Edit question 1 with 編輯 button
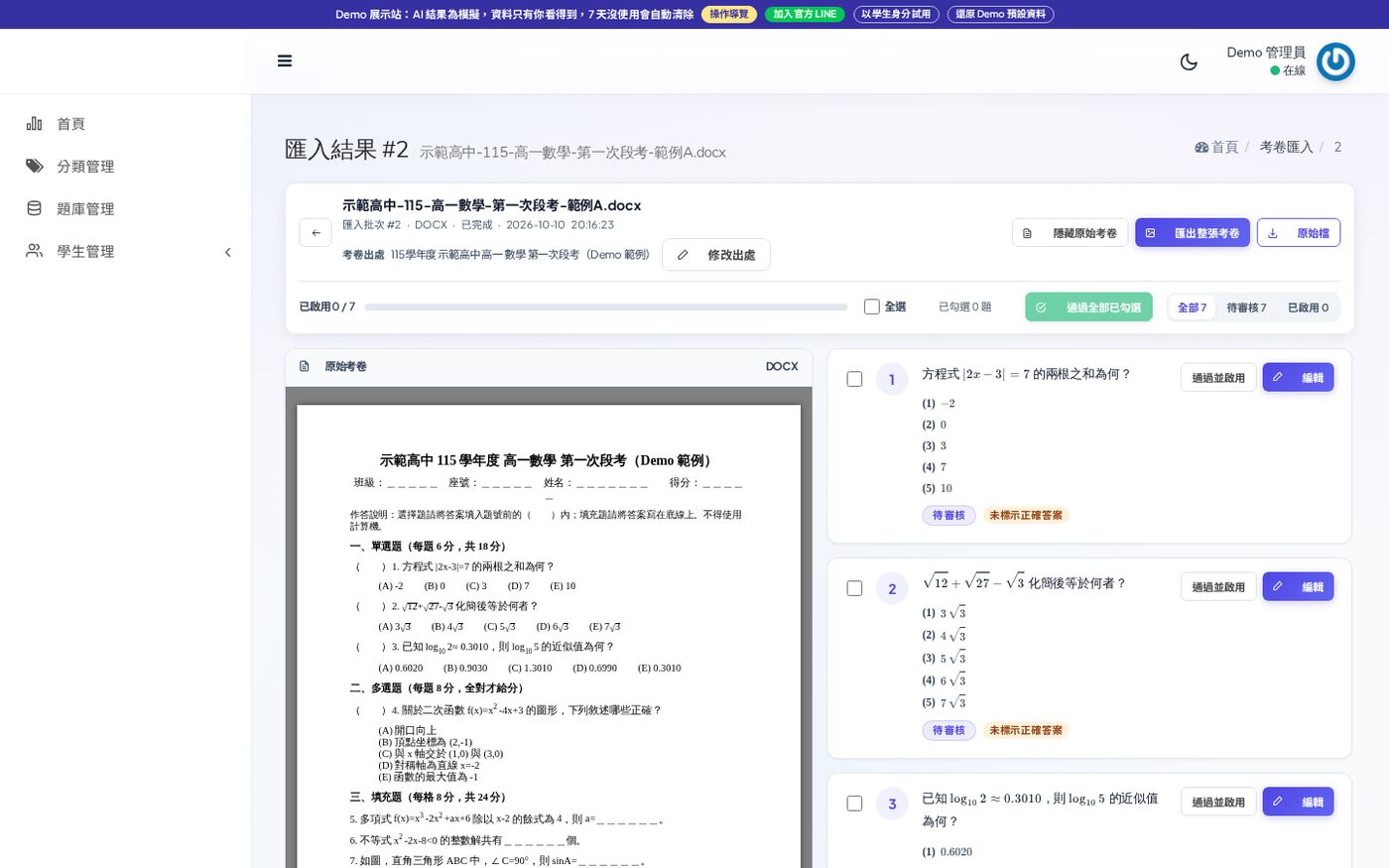 [x=1298, y=378]
